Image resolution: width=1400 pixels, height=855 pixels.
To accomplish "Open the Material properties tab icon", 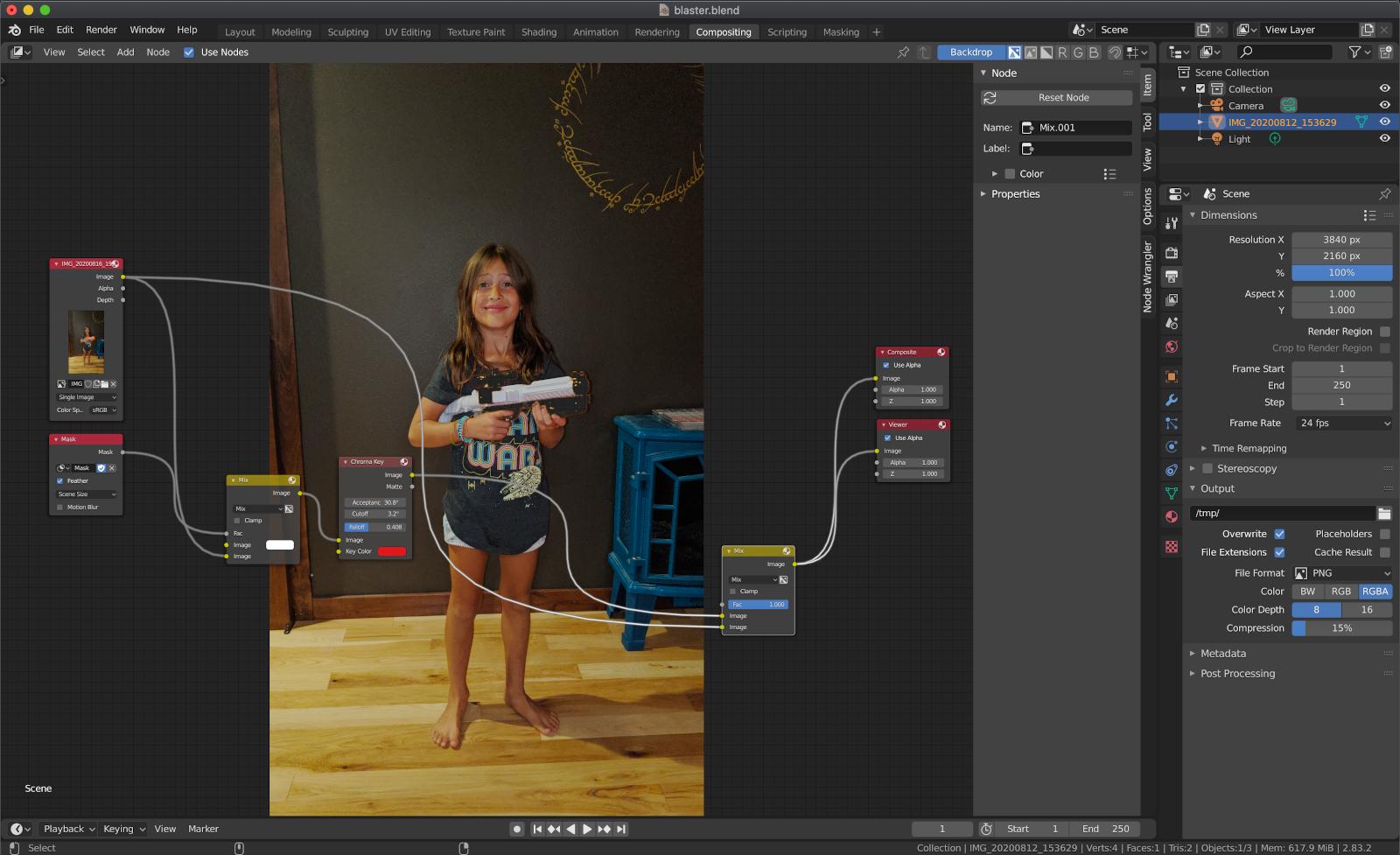I will (1172, 517).
